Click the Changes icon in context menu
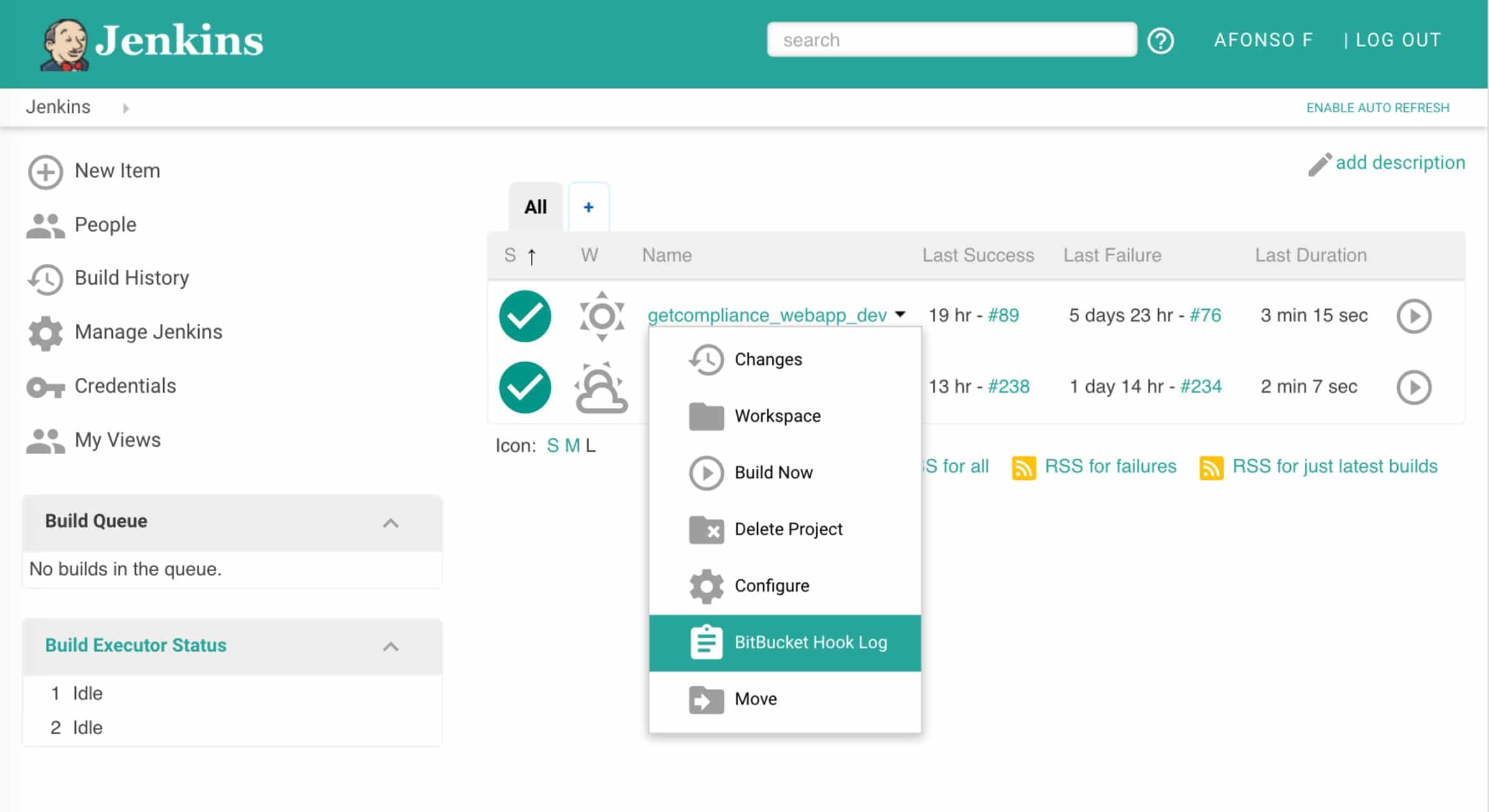The height and width of the screenshot is (812, 1489). pos(706,358)
